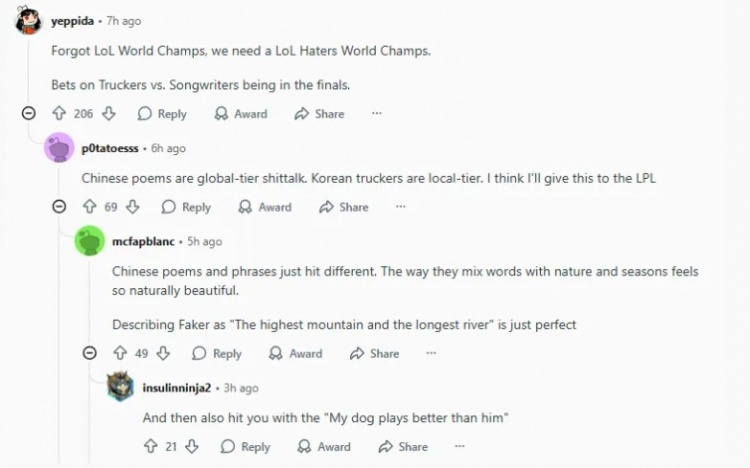Award insulinninja2's comment
750x468 pixels.
click(324, 446)
